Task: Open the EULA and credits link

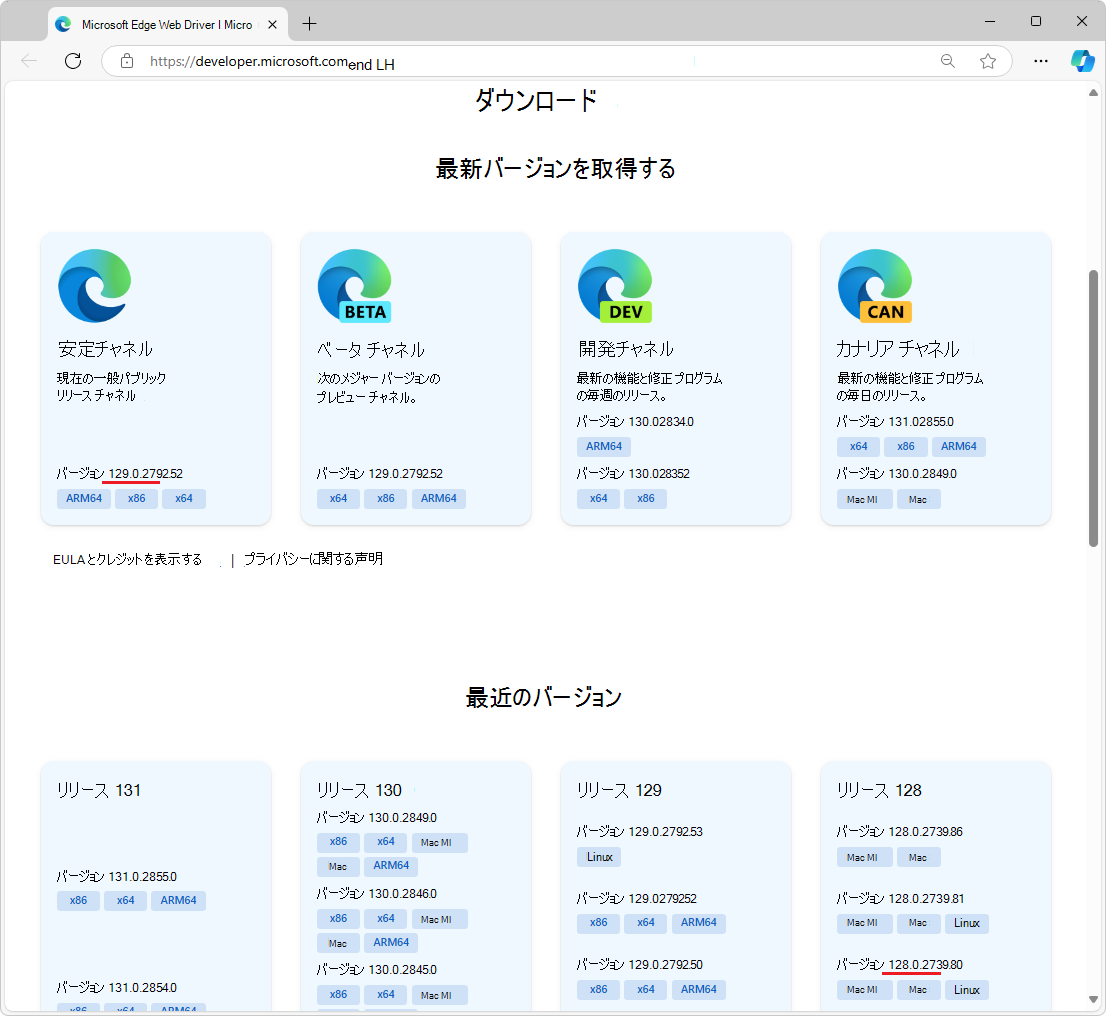Action: (x=128, y=560)
